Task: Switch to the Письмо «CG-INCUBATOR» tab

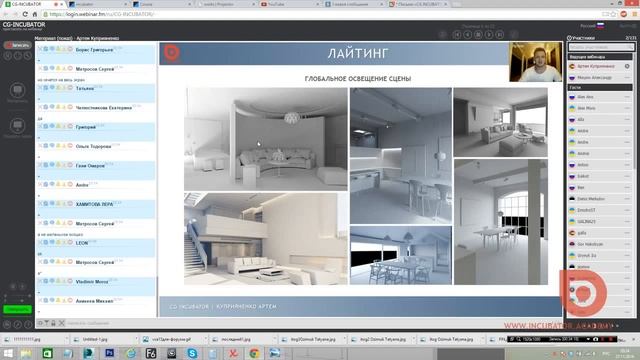Action: pos(417,4)
